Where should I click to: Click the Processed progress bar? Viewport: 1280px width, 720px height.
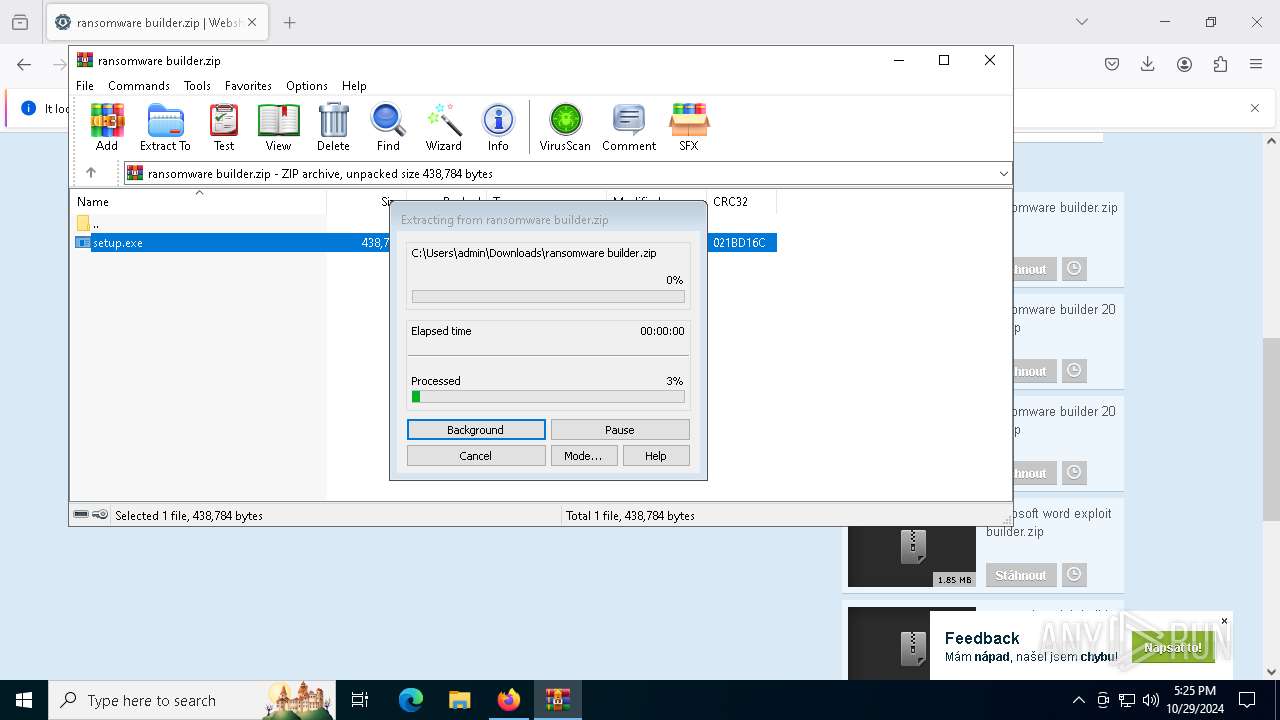(x=548, y=397)
